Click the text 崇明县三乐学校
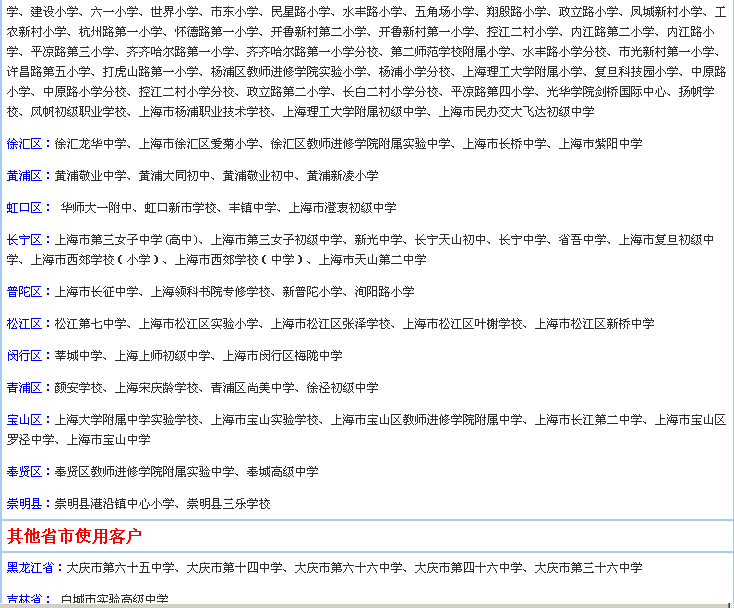The image size is (734, 608). point(229,504)
